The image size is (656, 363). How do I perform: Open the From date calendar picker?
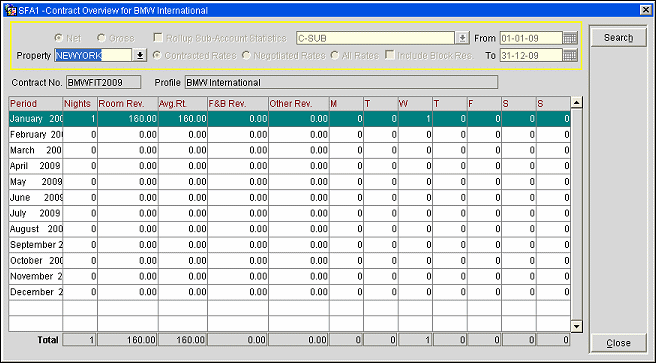pyautogui.click(x=570, y=38)
